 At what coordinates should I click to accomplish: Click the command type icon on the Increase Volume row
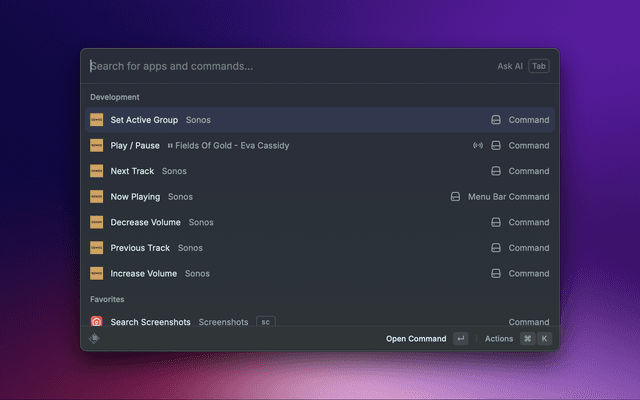[496, 273]
